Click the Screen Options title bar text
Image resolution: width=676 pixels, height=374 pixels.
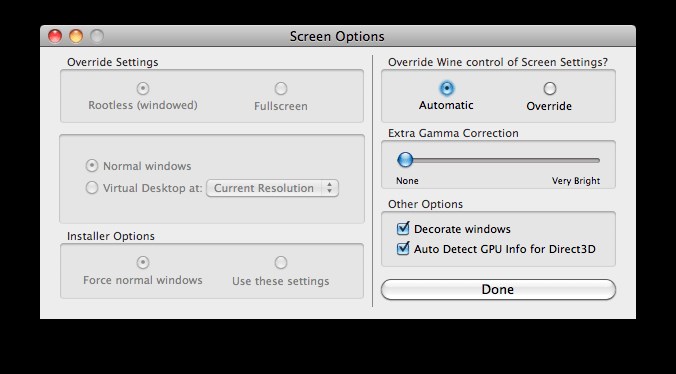[337, 37]
